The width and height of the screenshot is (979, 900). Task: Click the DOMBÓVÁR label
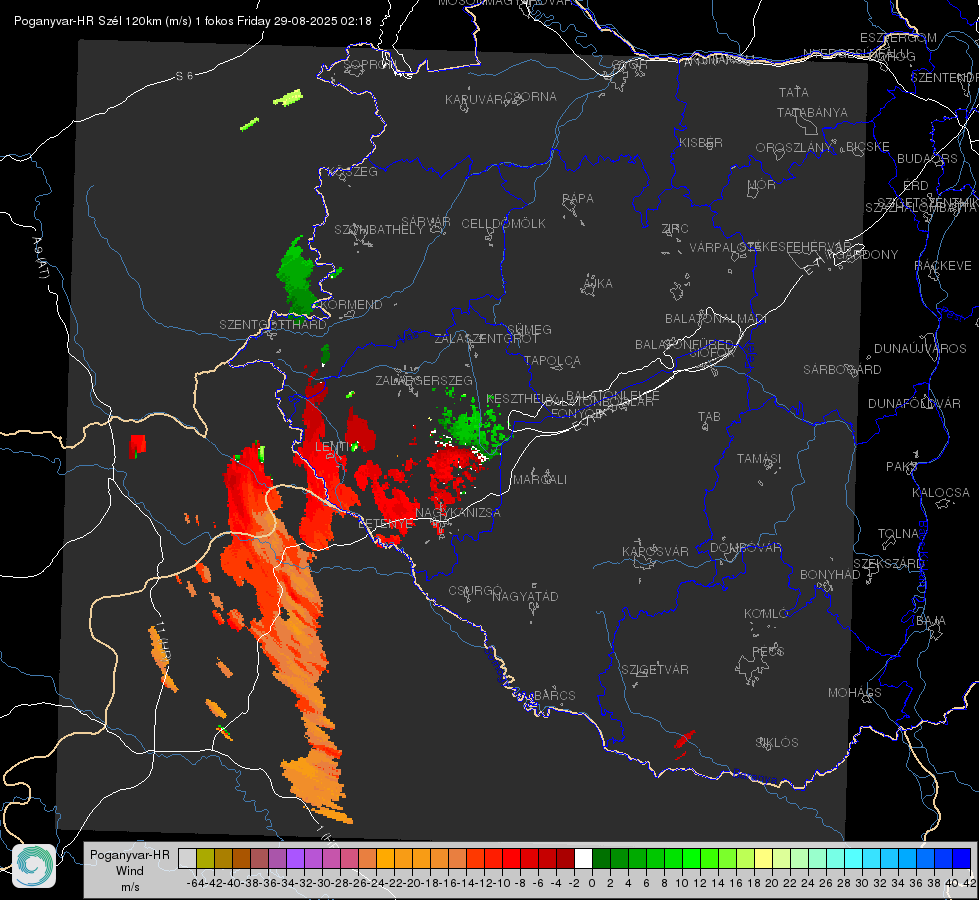(x=745, y=548)
